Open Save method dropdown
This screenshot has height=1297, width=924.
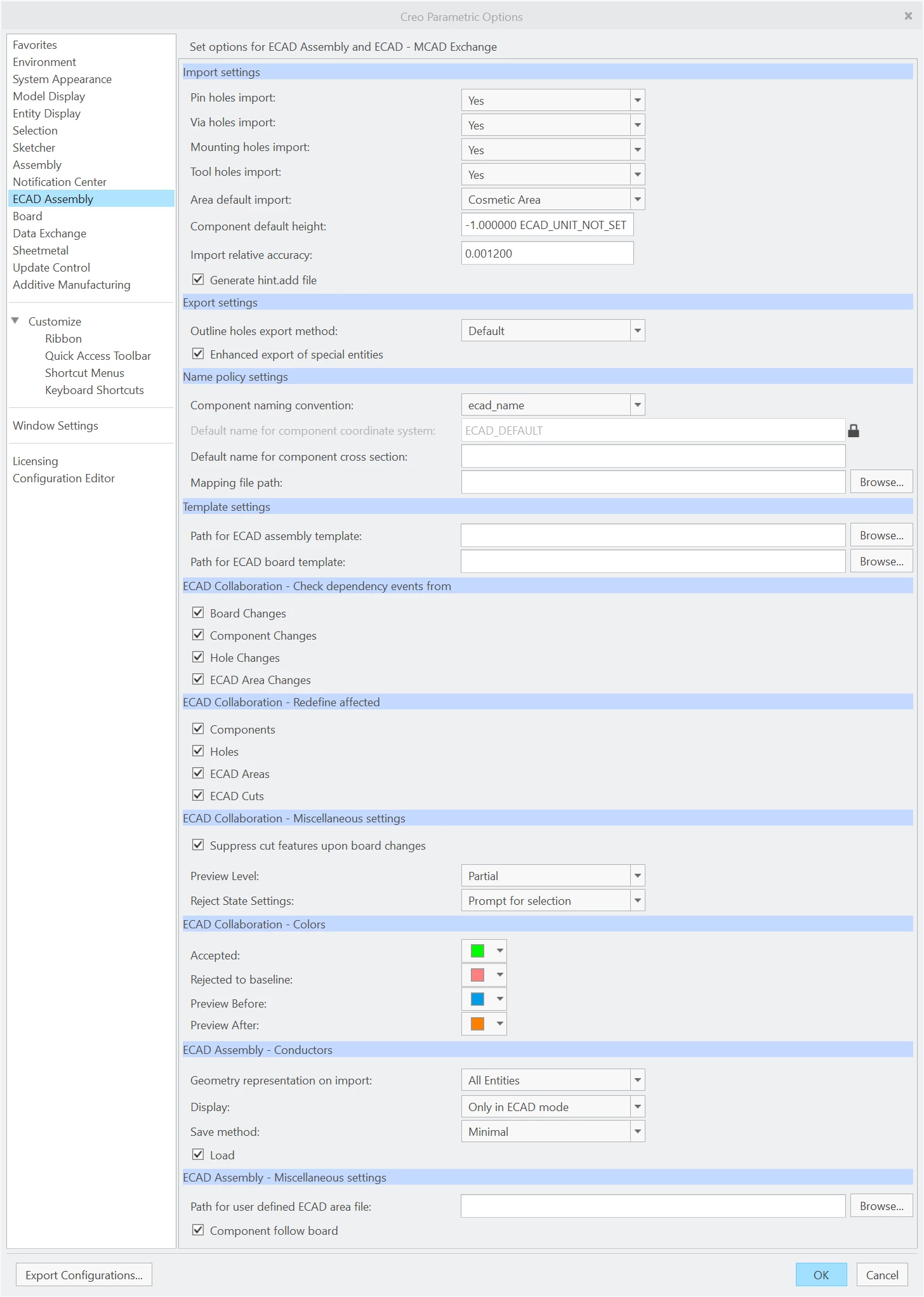click(553, 1131)
